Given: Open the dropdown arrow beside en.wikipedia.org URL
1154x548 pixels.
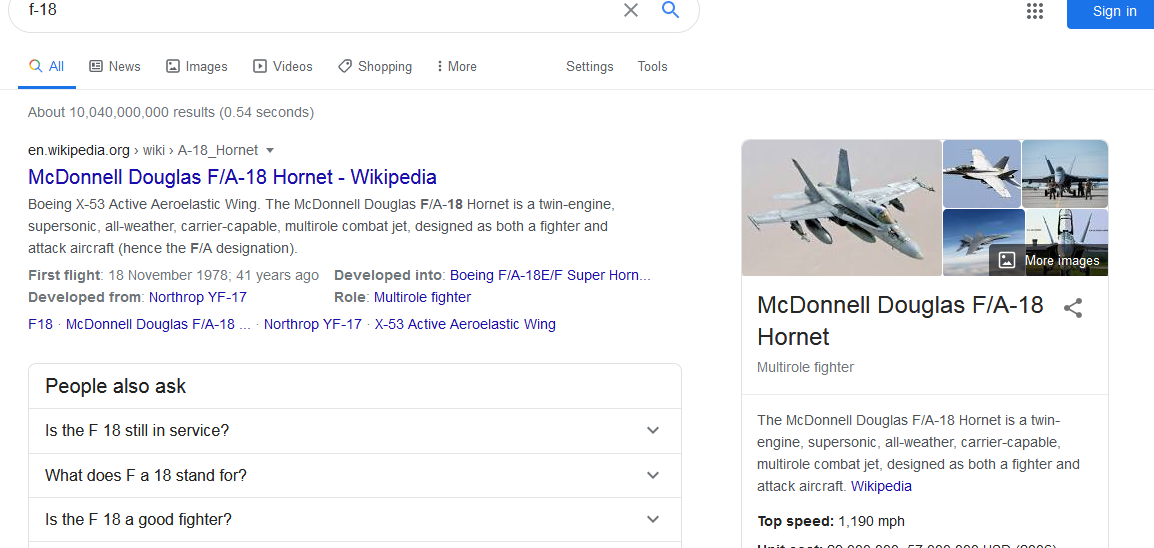Looking at the screenshot, I should 268,150.
